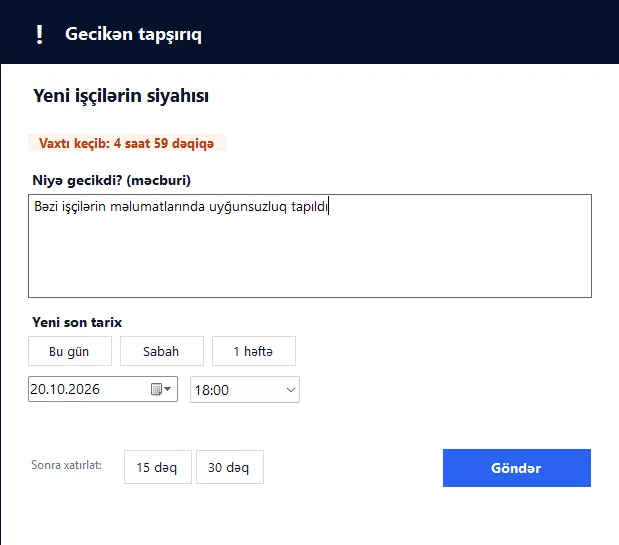This screenshot has height=545, width=619.
Task: Click the 'Sonra xatırlat:' label
Action: tap(66, 465)
